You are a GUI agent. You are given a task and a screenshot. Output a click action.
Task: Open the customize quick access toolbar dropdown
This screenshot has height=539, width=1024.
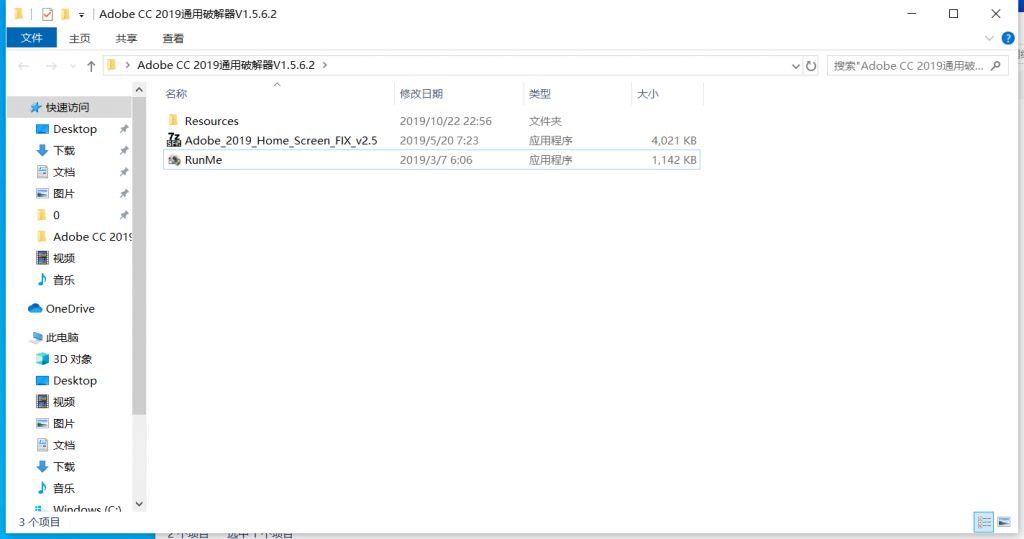point(81,15)
